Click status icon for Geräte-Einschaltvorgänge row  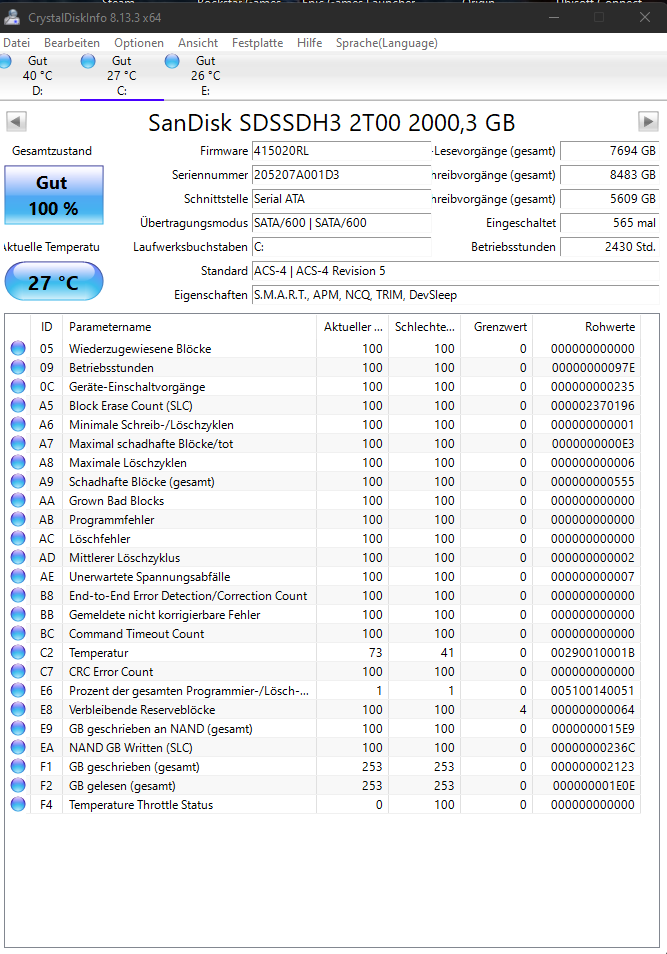tap(18, 386)
